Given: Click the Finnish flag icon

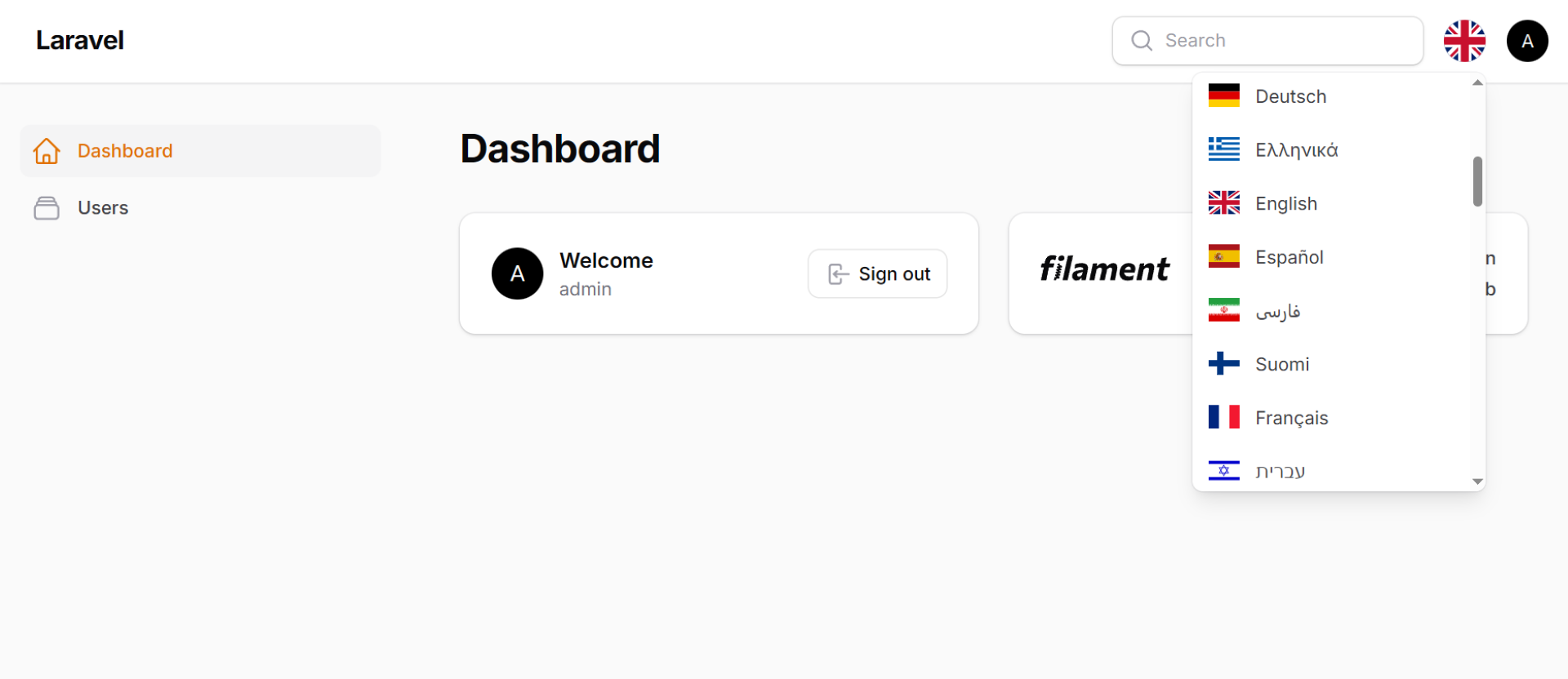Looking at the screenshot, I should pos(1223,364).
